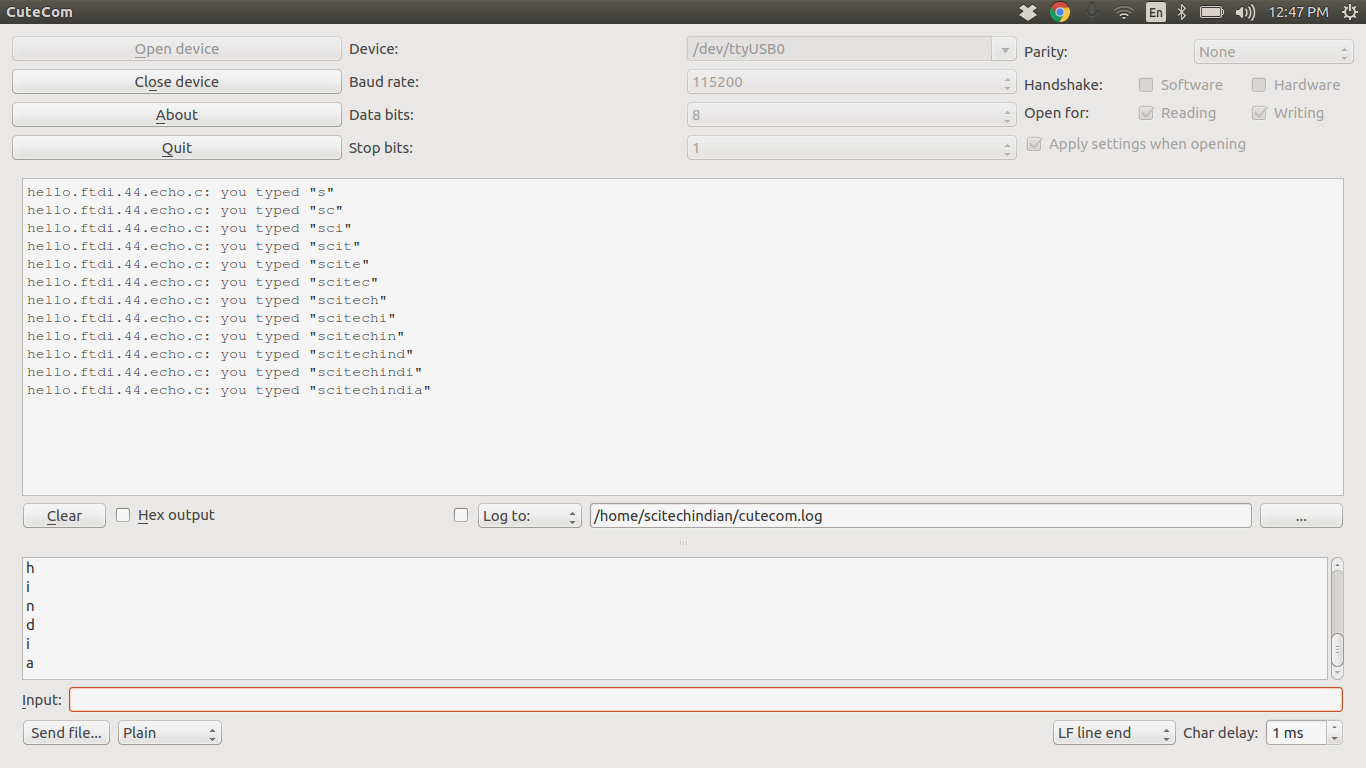This screenshot has height=768, width=1366.
Task: Tick the logging checkbox beside Log to
Action: [461, 515]
